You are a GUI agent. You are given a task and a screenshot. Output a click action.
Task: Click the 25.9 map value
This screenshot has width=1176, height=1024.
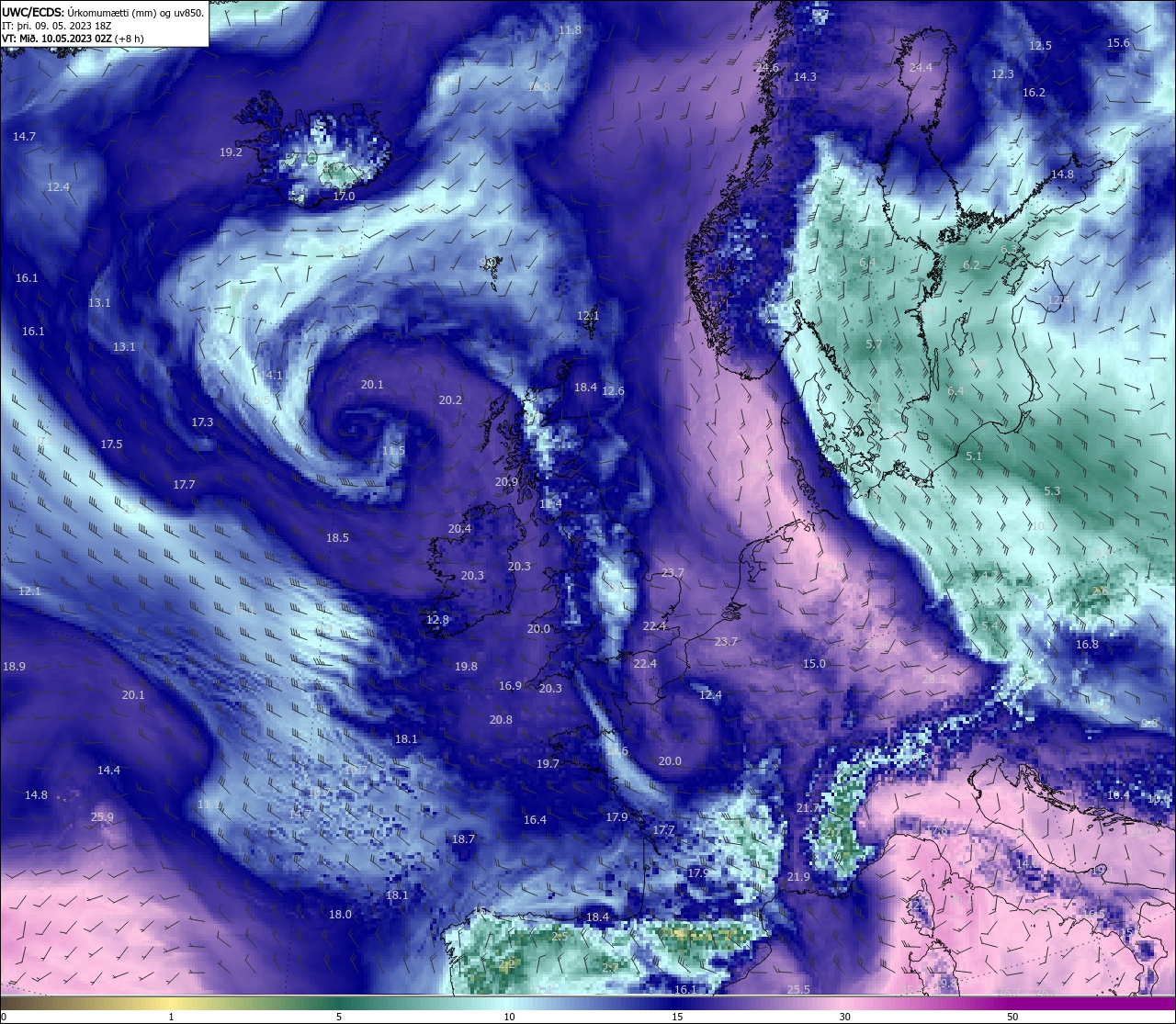[102, 817]
